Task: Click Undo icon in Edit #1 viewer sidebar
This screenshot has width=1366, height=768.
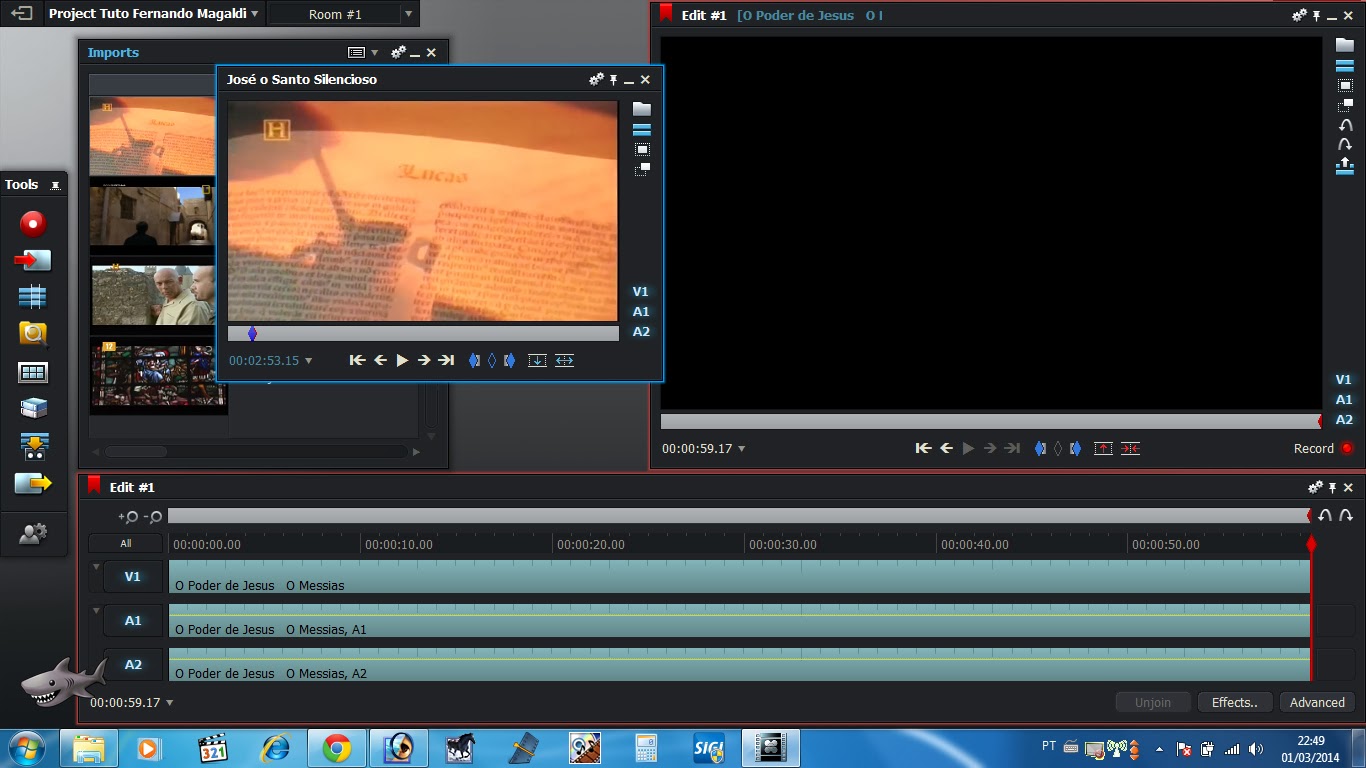Action: (1345, 126)
